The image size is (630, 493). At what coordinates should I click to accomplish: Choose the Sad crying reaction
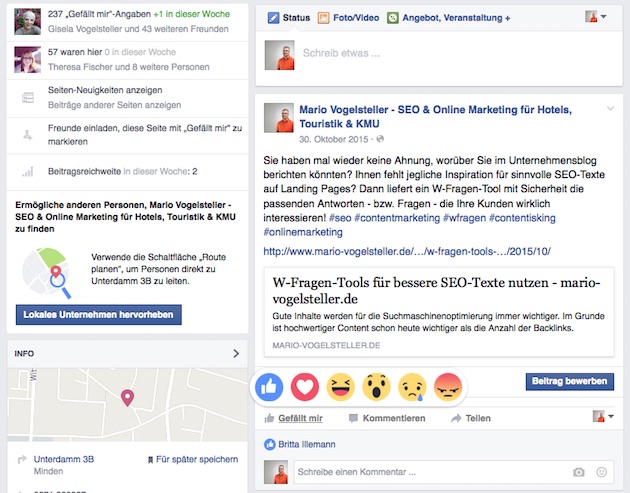[412, 387]
